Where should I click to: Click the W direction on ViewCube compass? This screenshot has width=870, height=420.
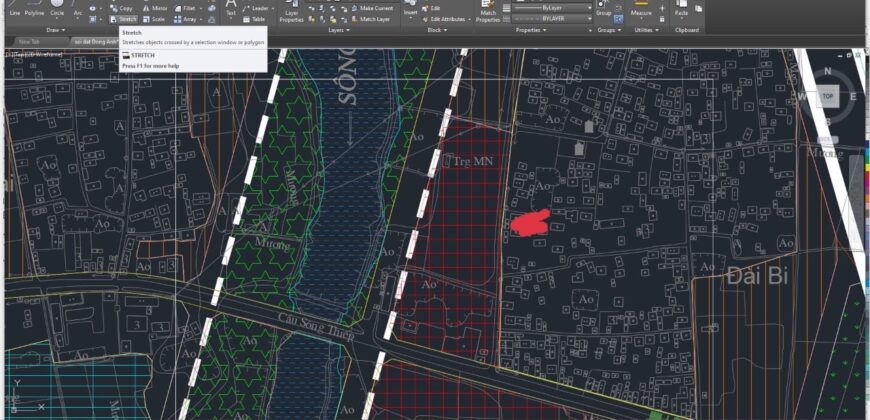click(802, 97)
